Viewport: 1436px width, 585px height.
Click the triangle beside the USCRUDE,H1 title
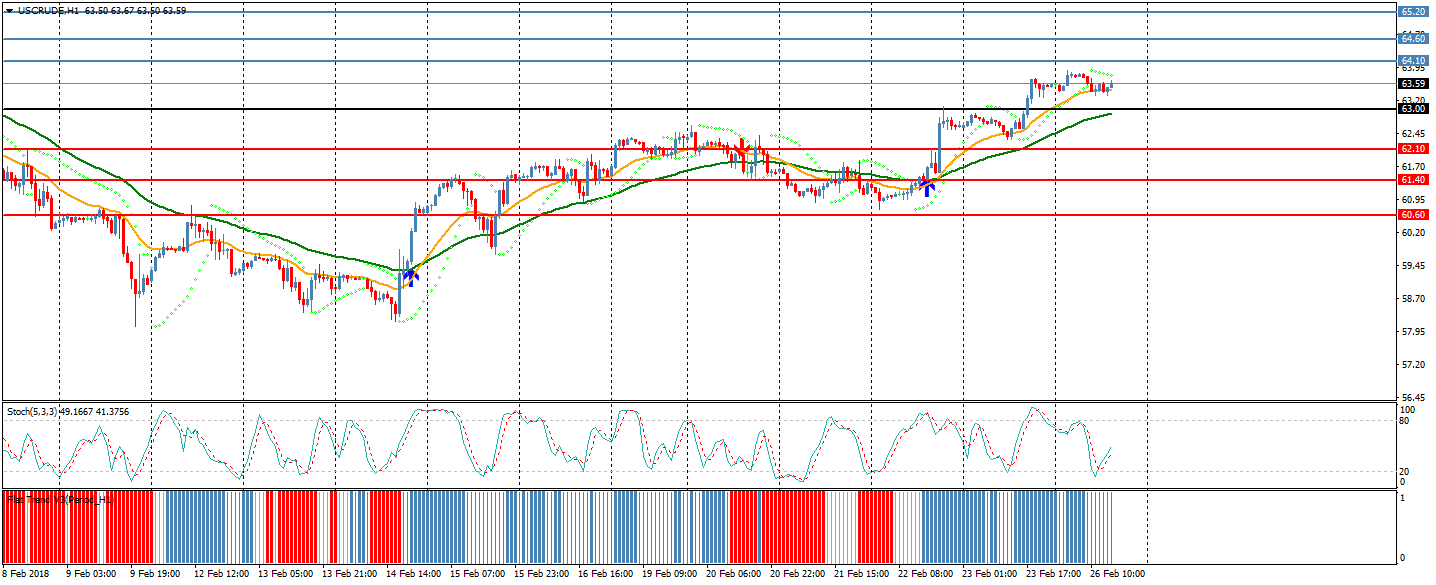point(9,10)
